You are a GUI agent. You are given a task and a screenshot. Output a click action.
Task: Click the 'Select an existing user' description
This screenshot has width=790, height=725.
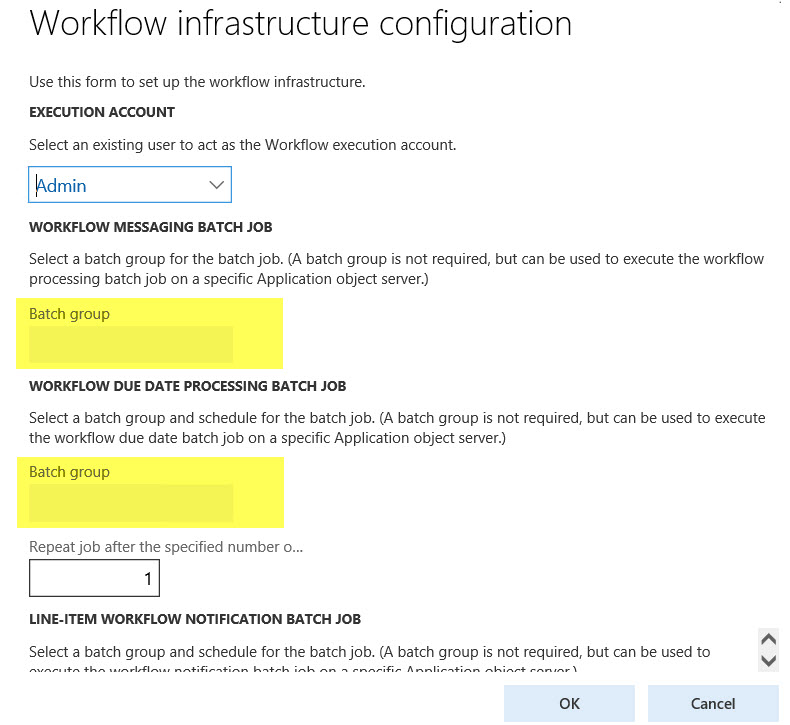click(x=242, y=145)
